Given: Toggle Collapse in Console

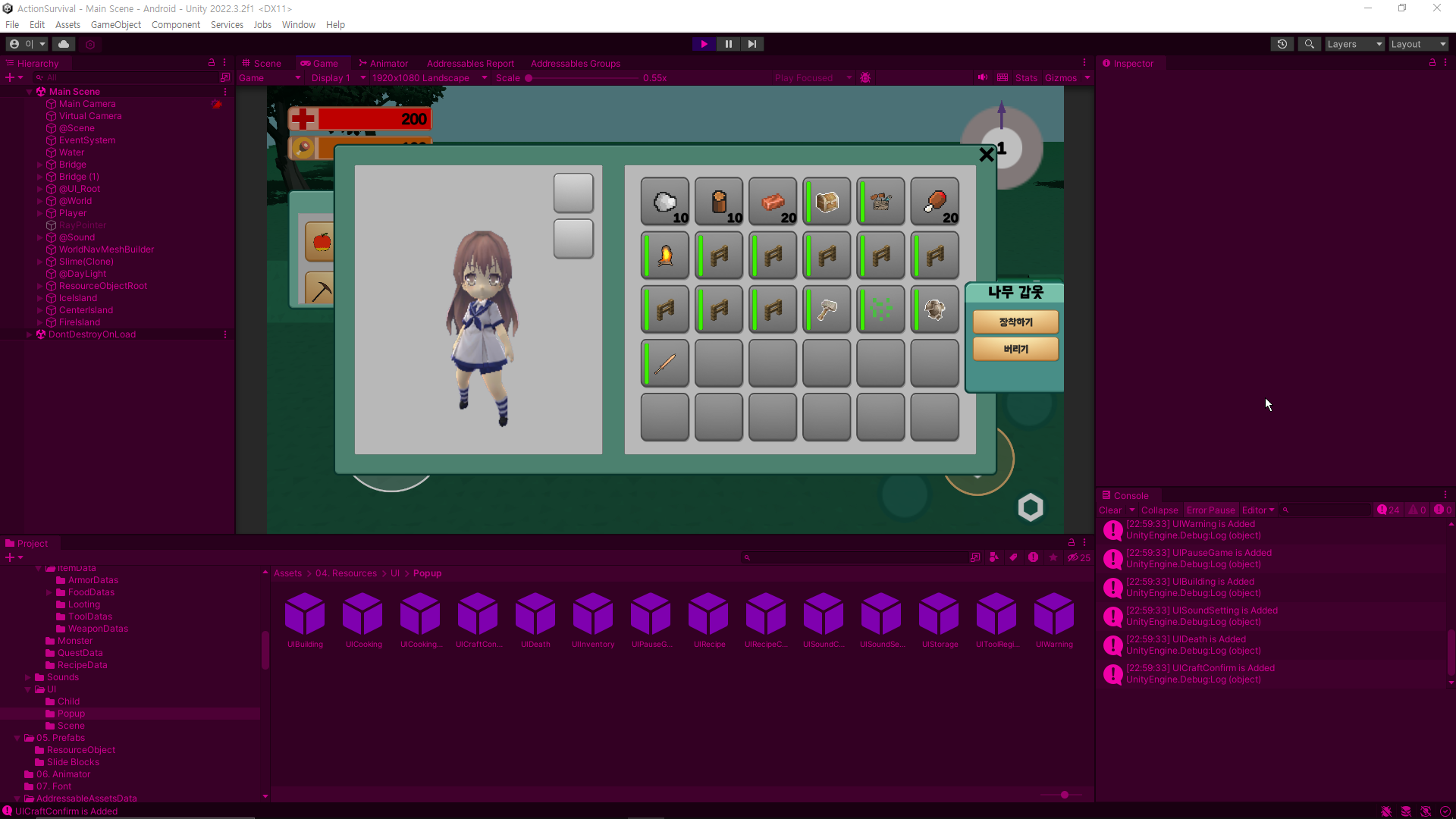Looking at the screenshot, I should click(x=1159, y=510).
